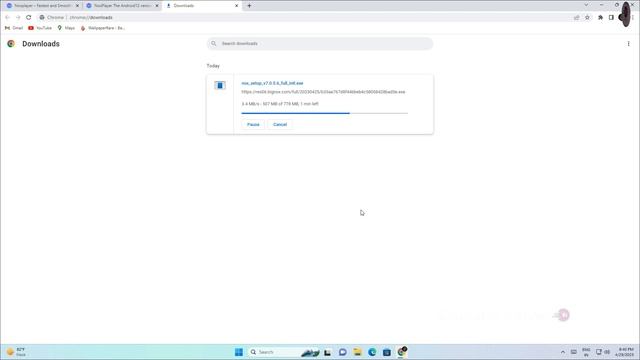Switch to the first Noxplayer tab

coord(42,6)
